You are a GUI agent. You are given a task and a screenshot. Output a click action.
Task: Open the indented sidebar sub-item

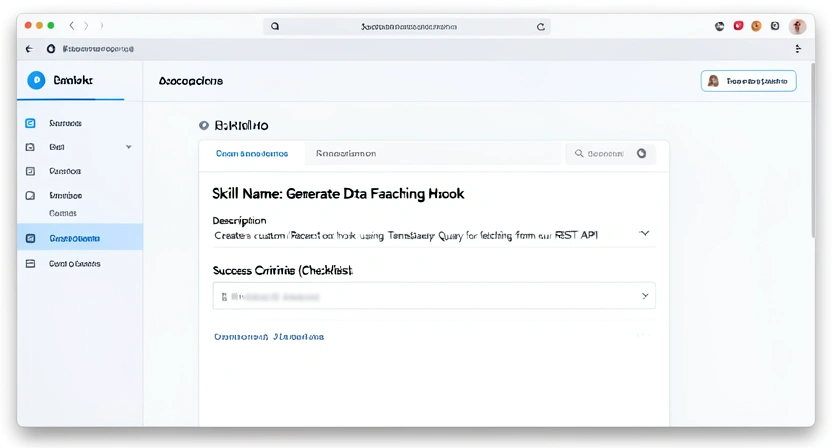[x=63, y=213]
